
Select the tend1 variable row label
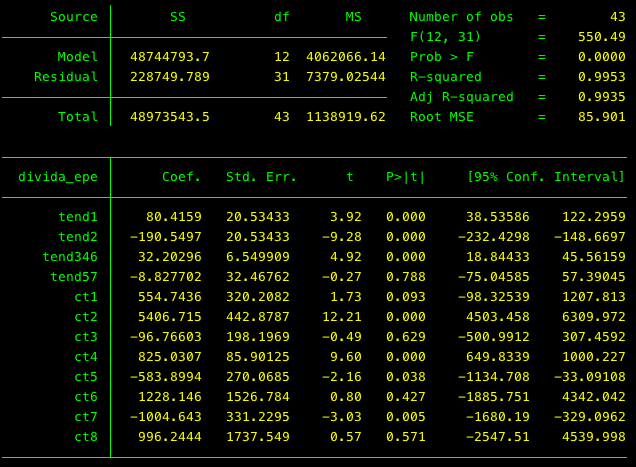click(78, 216)
